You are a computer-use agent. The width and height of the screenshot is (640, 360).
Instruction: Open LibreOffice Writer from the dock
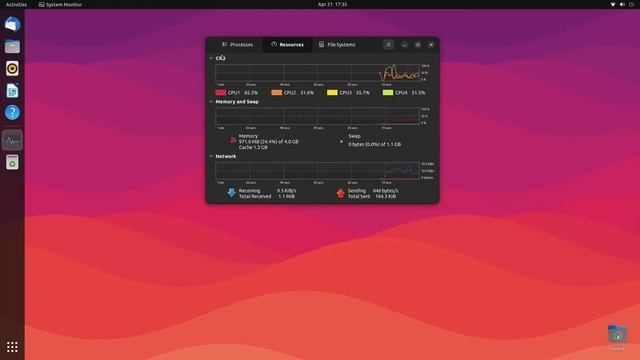point(12,91)
